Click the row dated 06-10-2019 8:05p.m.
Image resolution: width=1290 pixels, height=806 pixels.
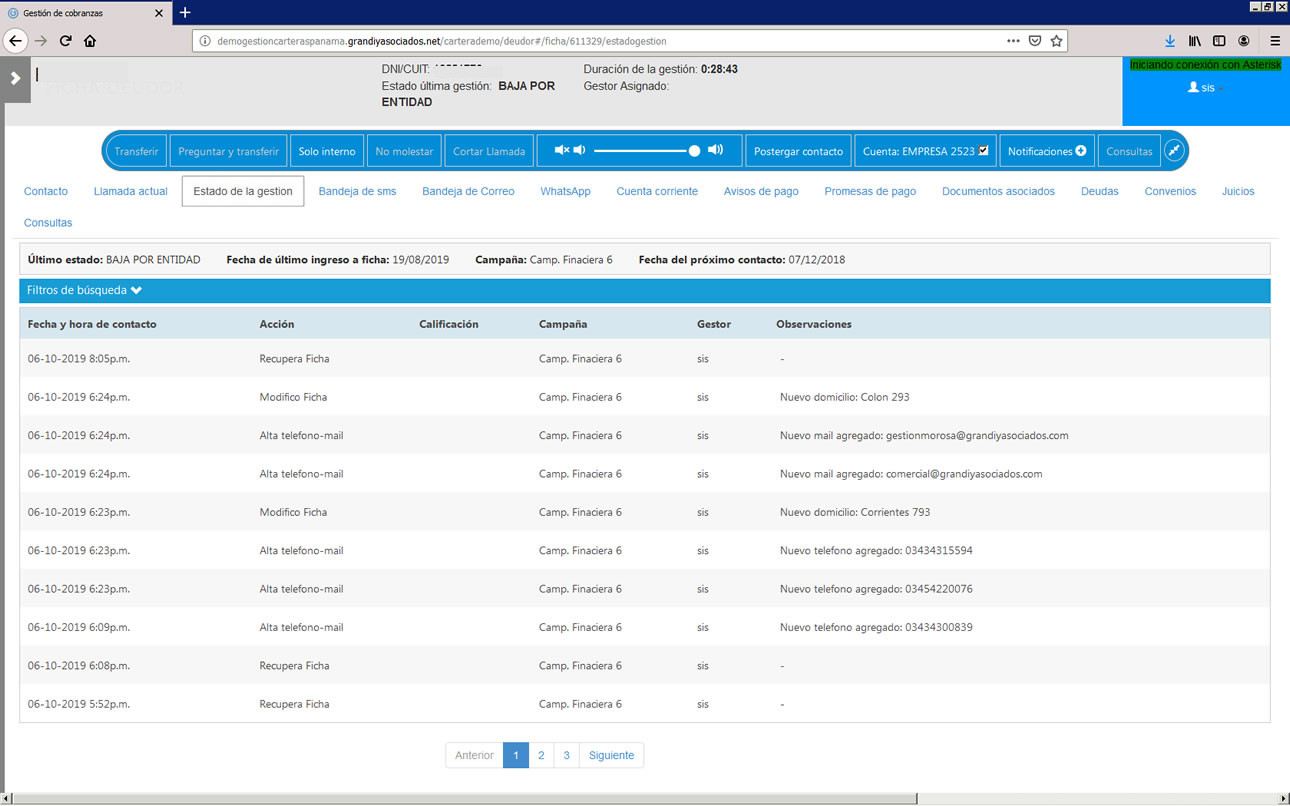click(645, 358)
